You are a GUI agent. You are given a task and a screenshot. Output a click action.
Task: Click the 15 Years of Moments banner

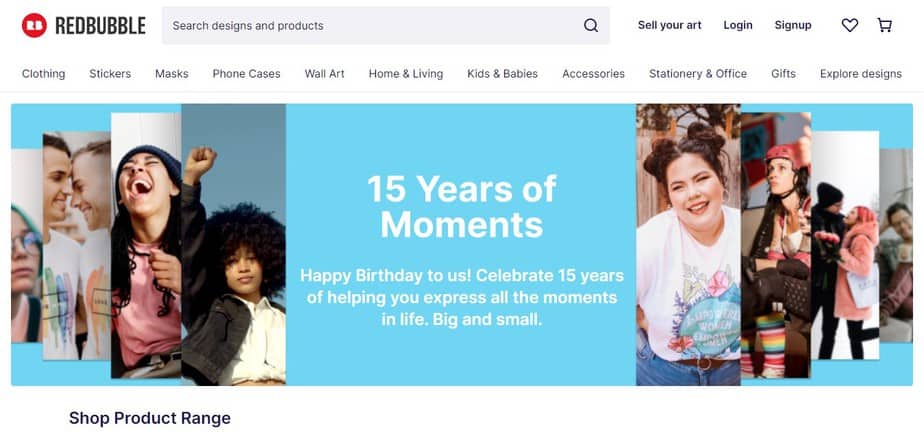pyautogui.click(x=461, y=245)
